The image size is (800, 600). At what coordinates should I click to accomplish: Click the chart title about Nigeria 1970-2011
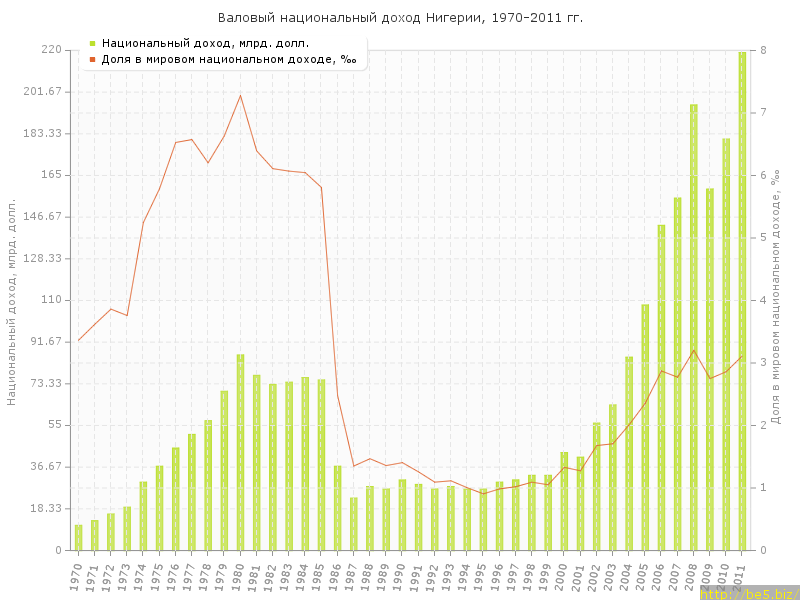point(400,18)
